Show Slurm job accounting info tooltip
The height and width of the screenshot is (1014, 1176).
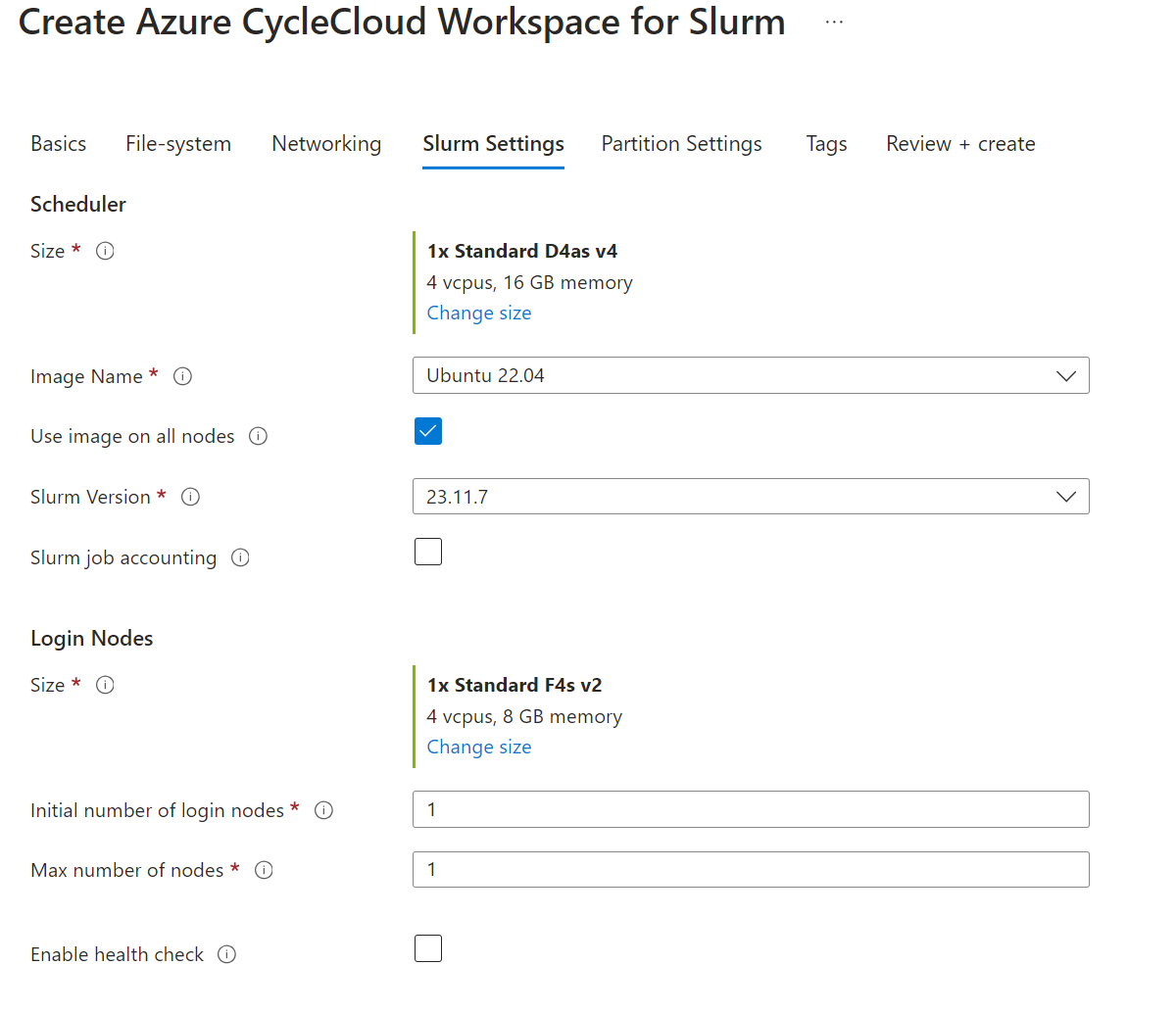(x=240, y=557)
